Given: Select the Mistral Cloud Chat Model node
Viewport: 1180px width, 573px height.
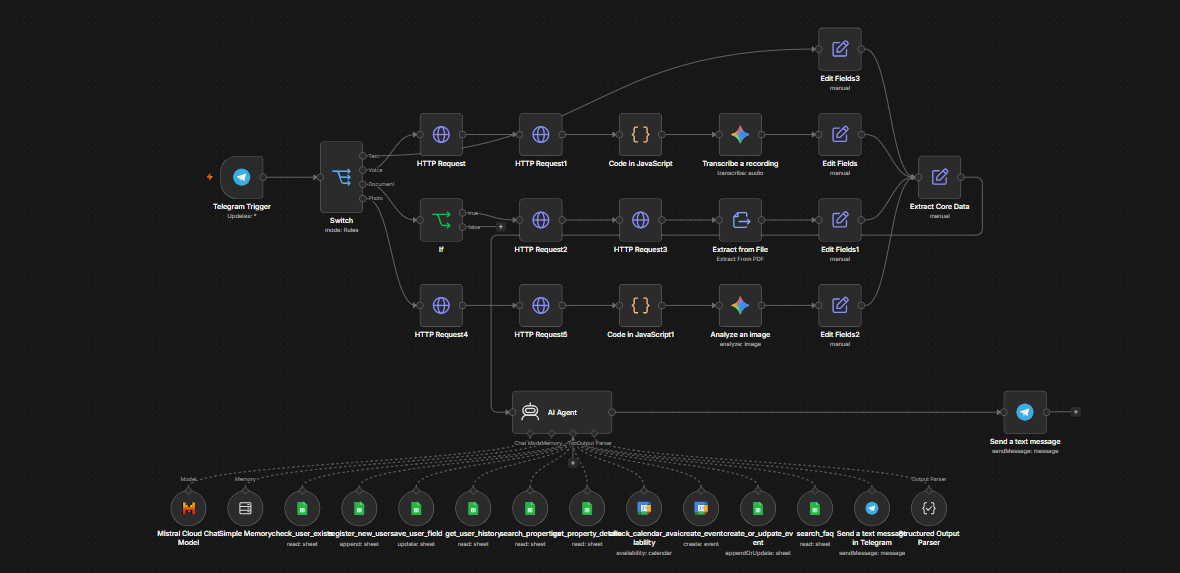Looking at the screenshot, I should [188, 508].
